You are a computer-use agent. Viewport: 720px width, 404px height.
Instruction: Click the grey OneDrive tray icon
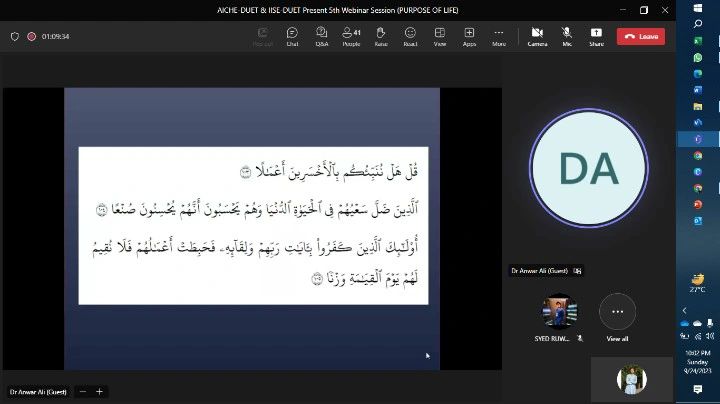pos(698,323)
